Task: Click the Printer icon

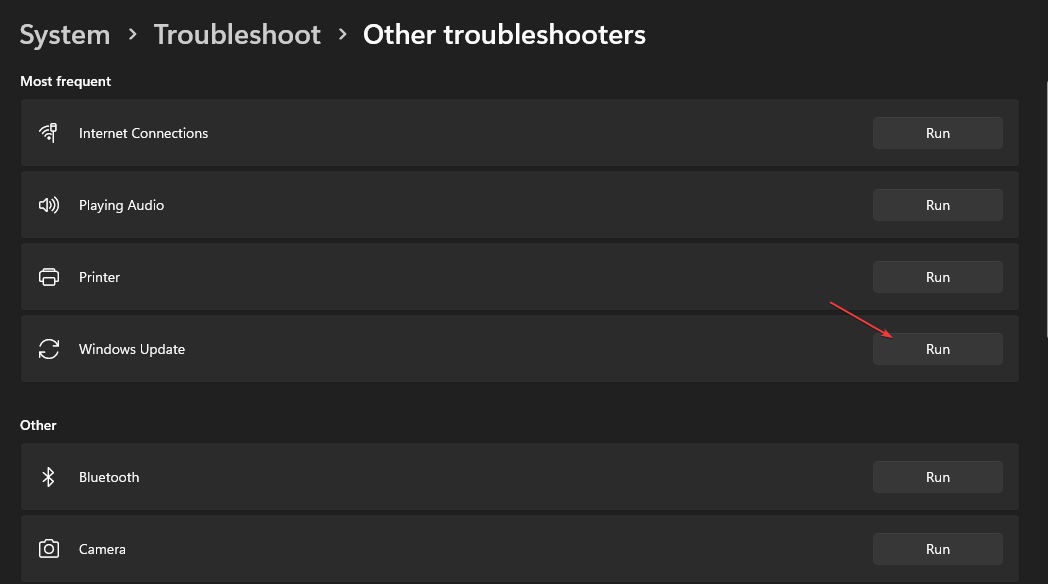Action: click(48, 277)
